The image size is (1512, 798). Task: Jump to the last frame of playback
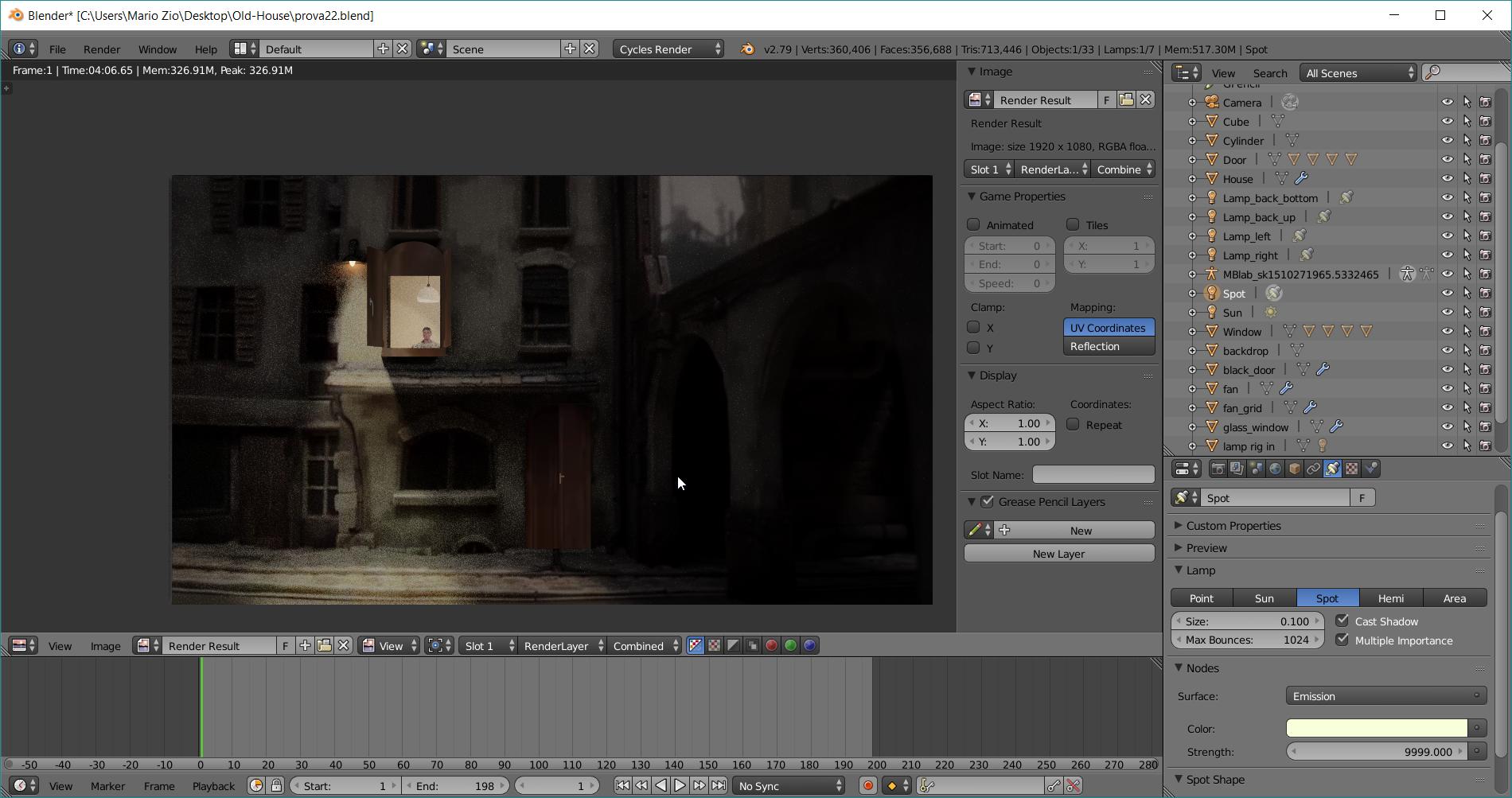click(718, 785)
